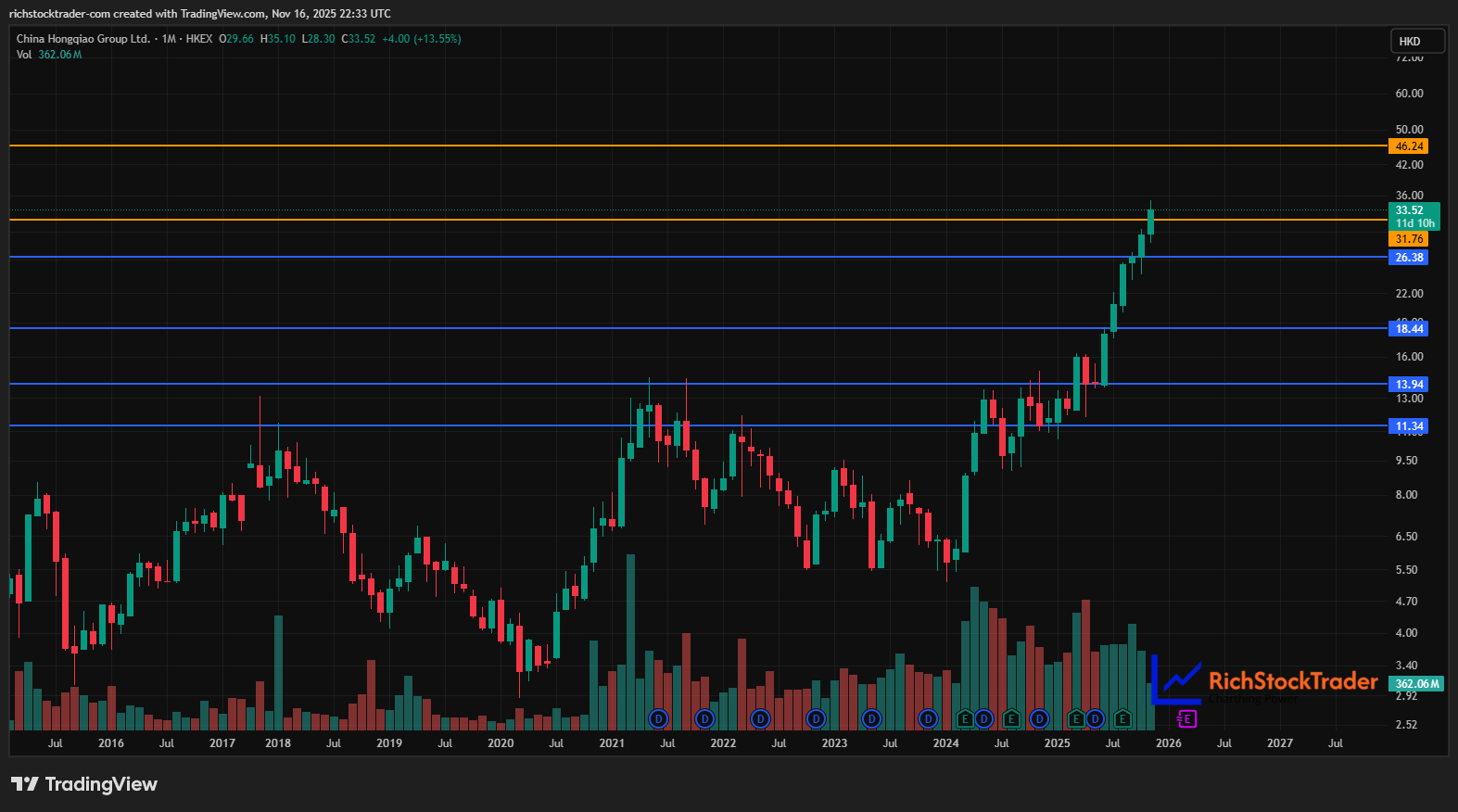The image size is (1458, 812).
Task: Click the dividend marker just before 2023
Action: (817, 718)
